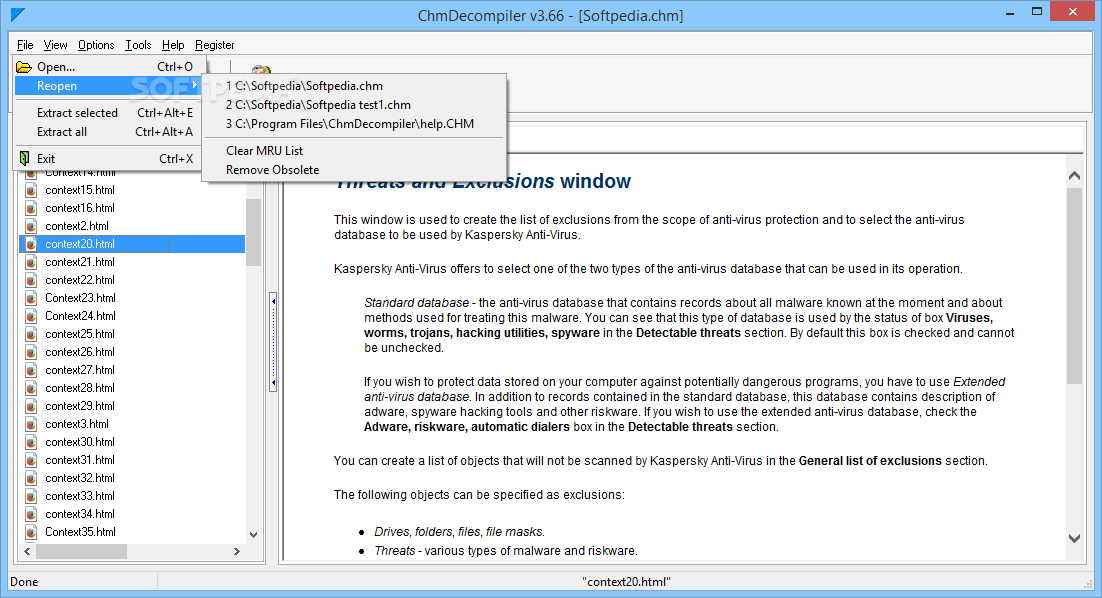
Task: Click Clear MRU List
Action: [x=354, y=150]
